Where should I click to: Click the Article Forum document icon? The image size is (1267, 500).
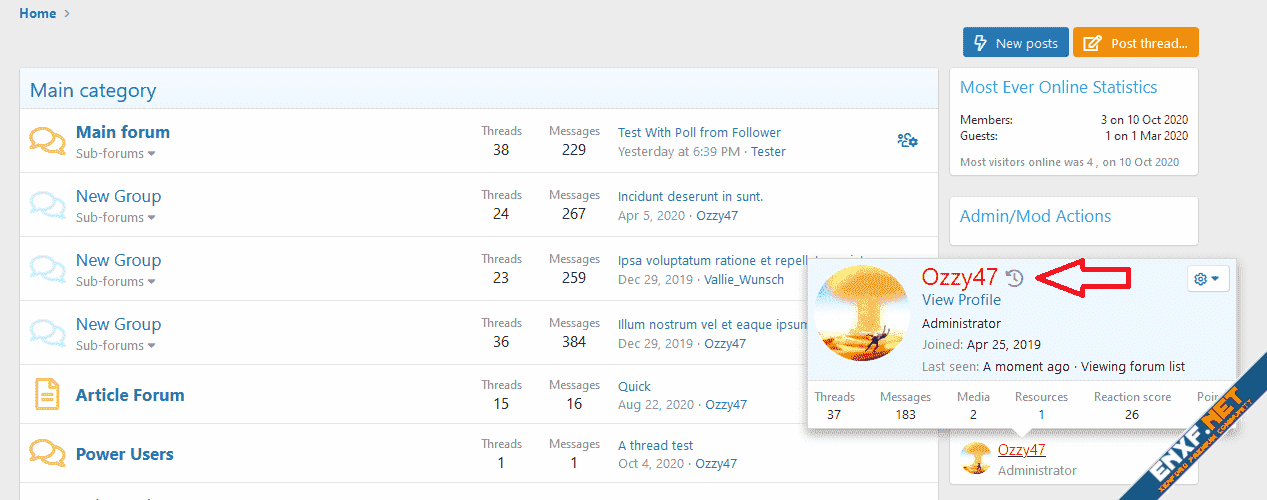47,394
